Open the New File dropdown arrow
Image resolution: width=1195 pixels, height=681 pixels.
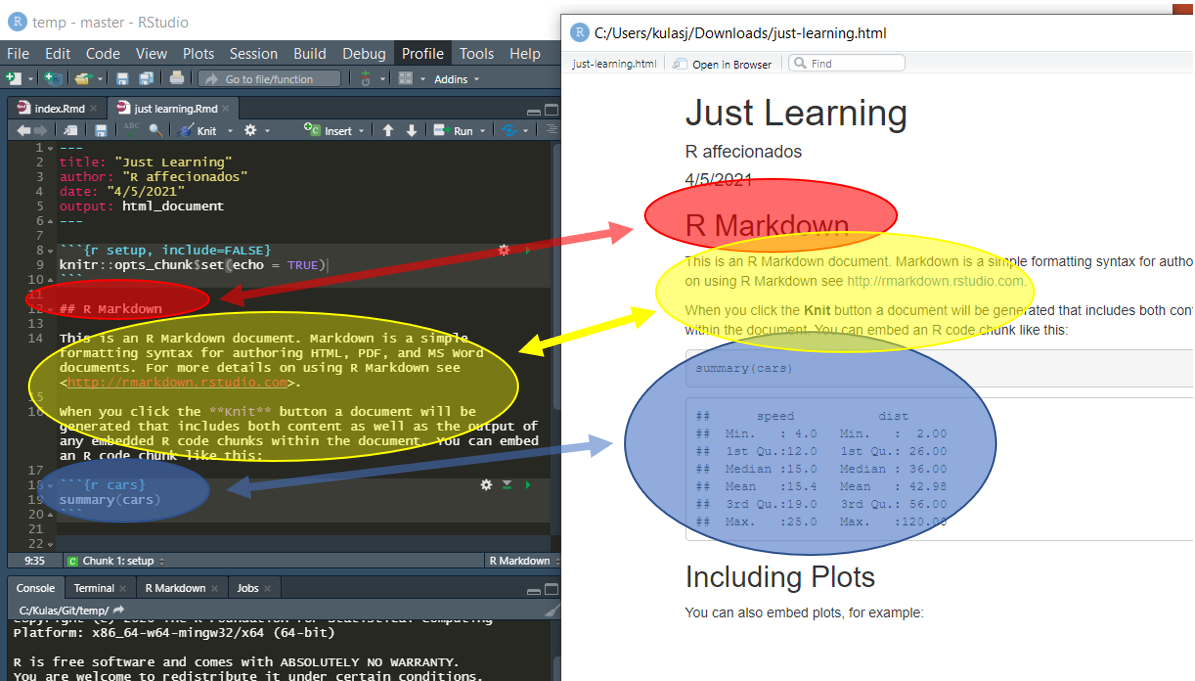tap(30, 79)
